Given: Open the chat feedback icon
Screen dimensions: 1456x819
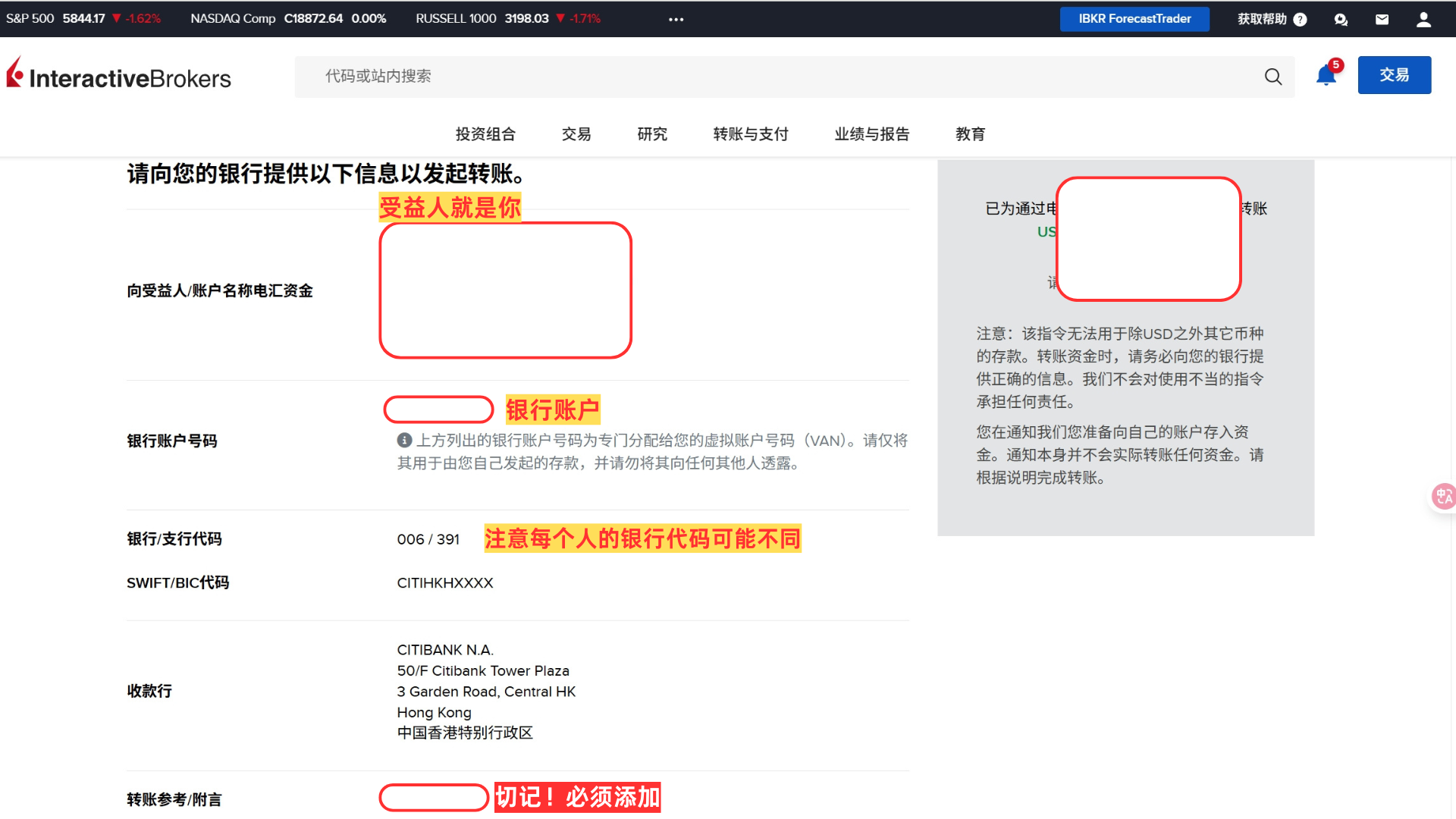Looking at the screenshot, I should [x=1341, y=19].
